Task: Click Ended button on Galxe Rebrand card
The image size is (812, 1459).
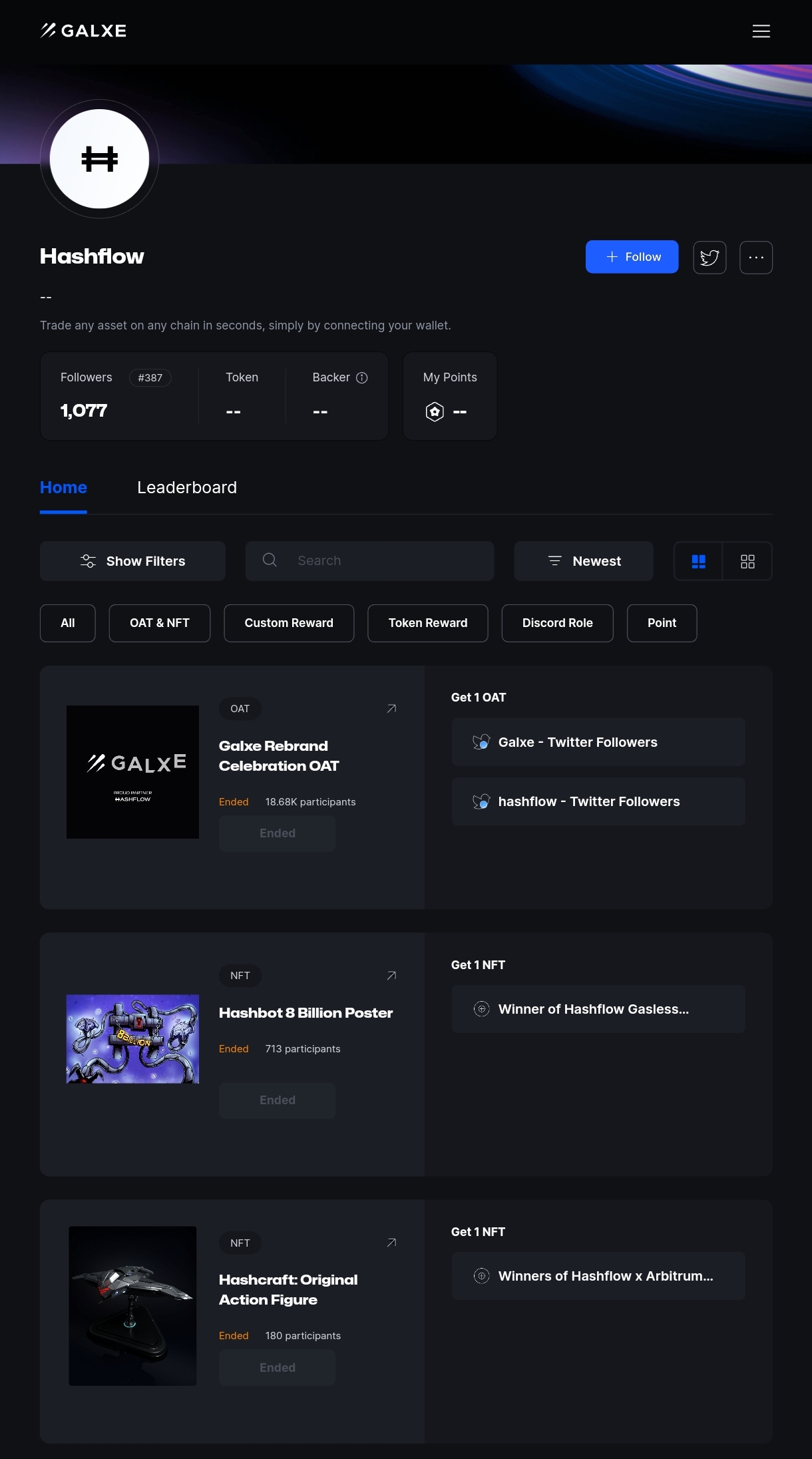Action: (277, 833)
